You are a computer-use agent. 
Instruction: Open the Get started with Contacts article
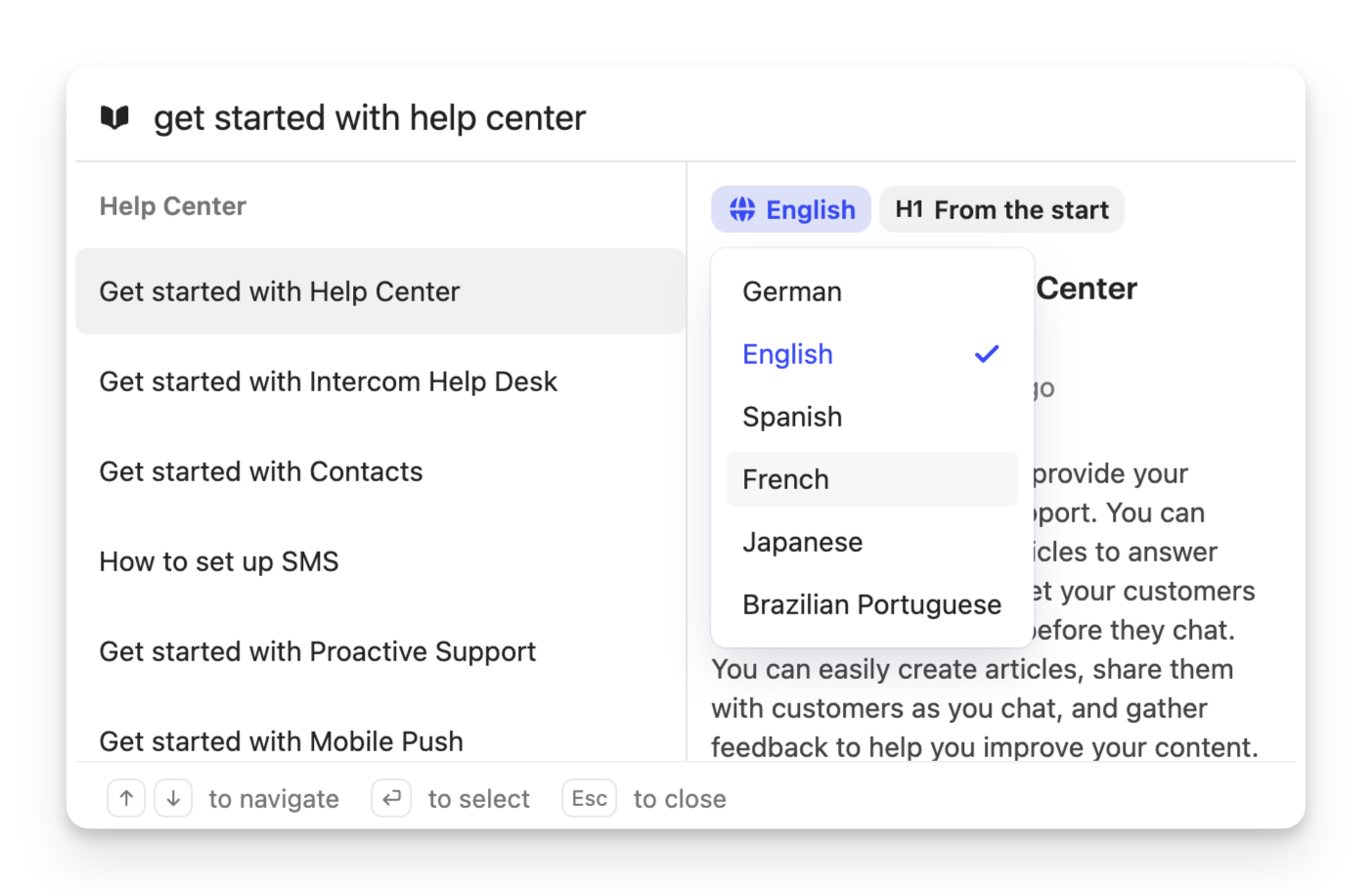[x=261, y=471]
